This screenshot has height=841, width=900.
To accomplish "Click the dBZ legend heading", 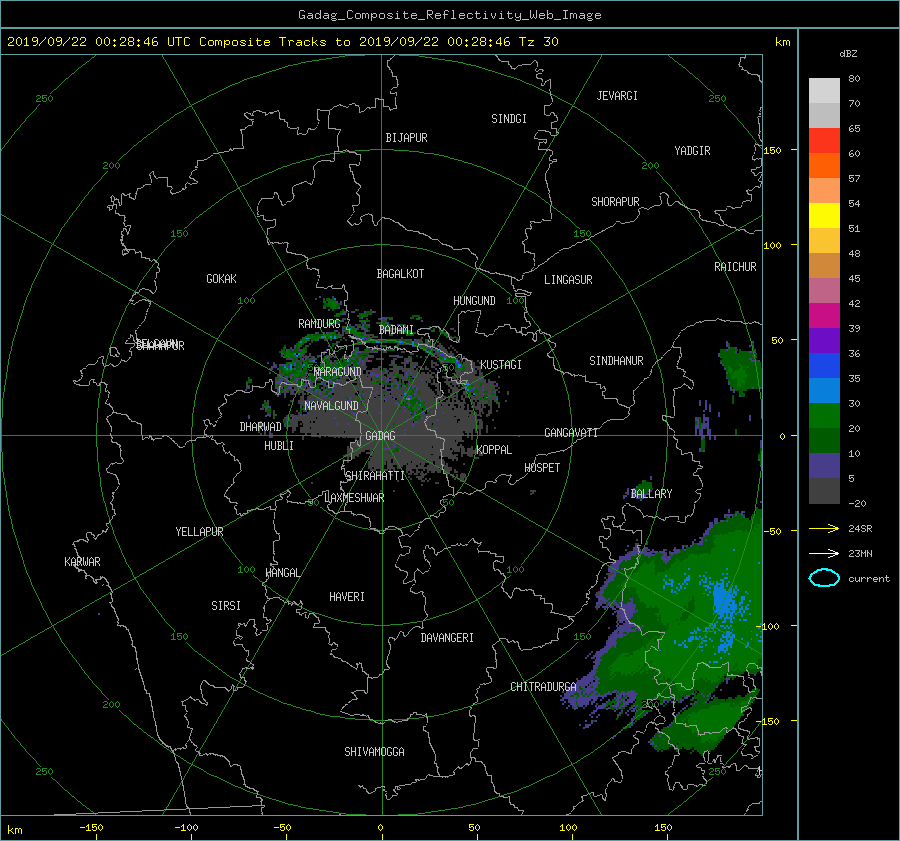I will pyautogui.click(x=848, y=54).
